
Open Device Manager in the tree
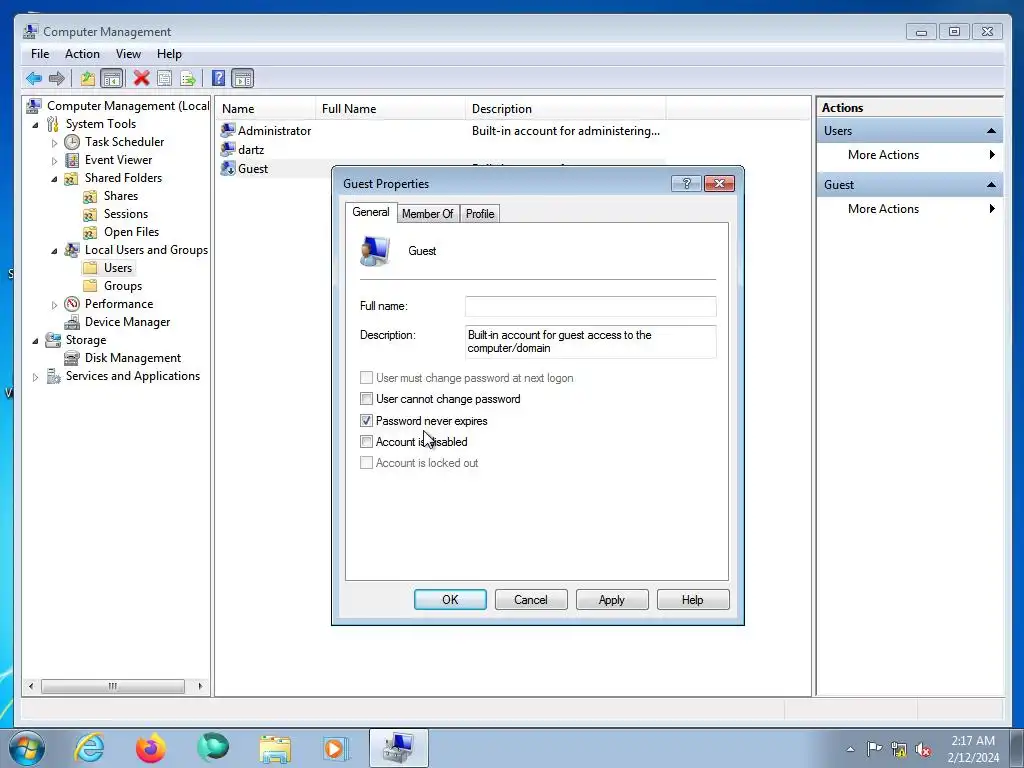point(127,322)
